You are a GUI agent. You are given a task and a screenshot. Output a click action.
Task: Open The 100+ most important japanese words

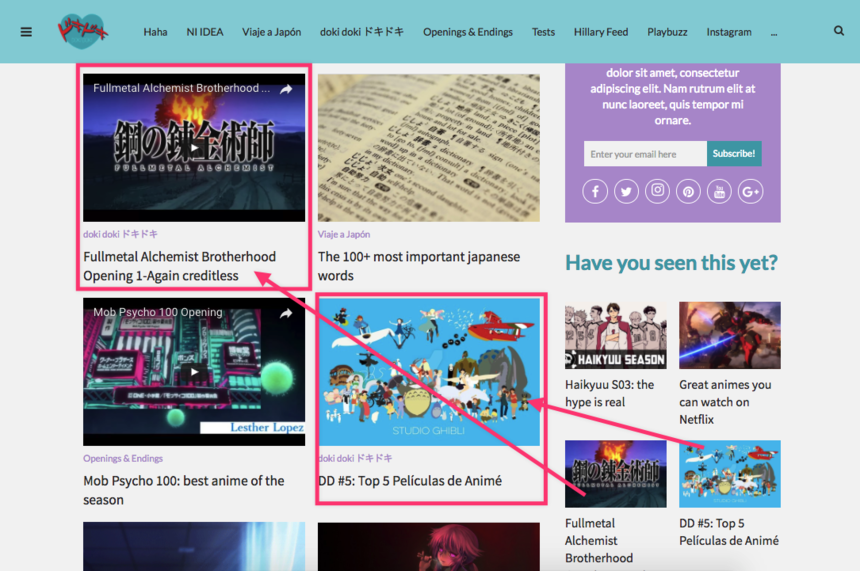(x=418, y=266)
